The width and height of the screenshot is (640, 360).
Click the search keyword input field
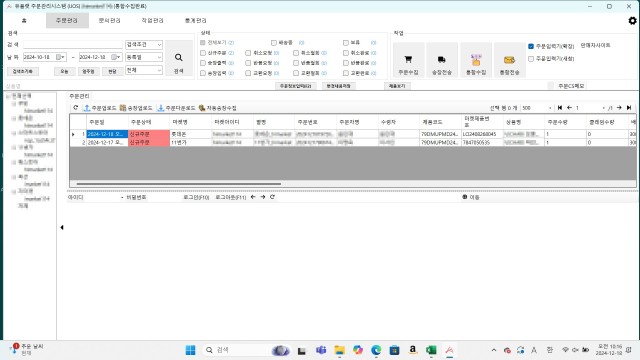click(x=73, y=44)
